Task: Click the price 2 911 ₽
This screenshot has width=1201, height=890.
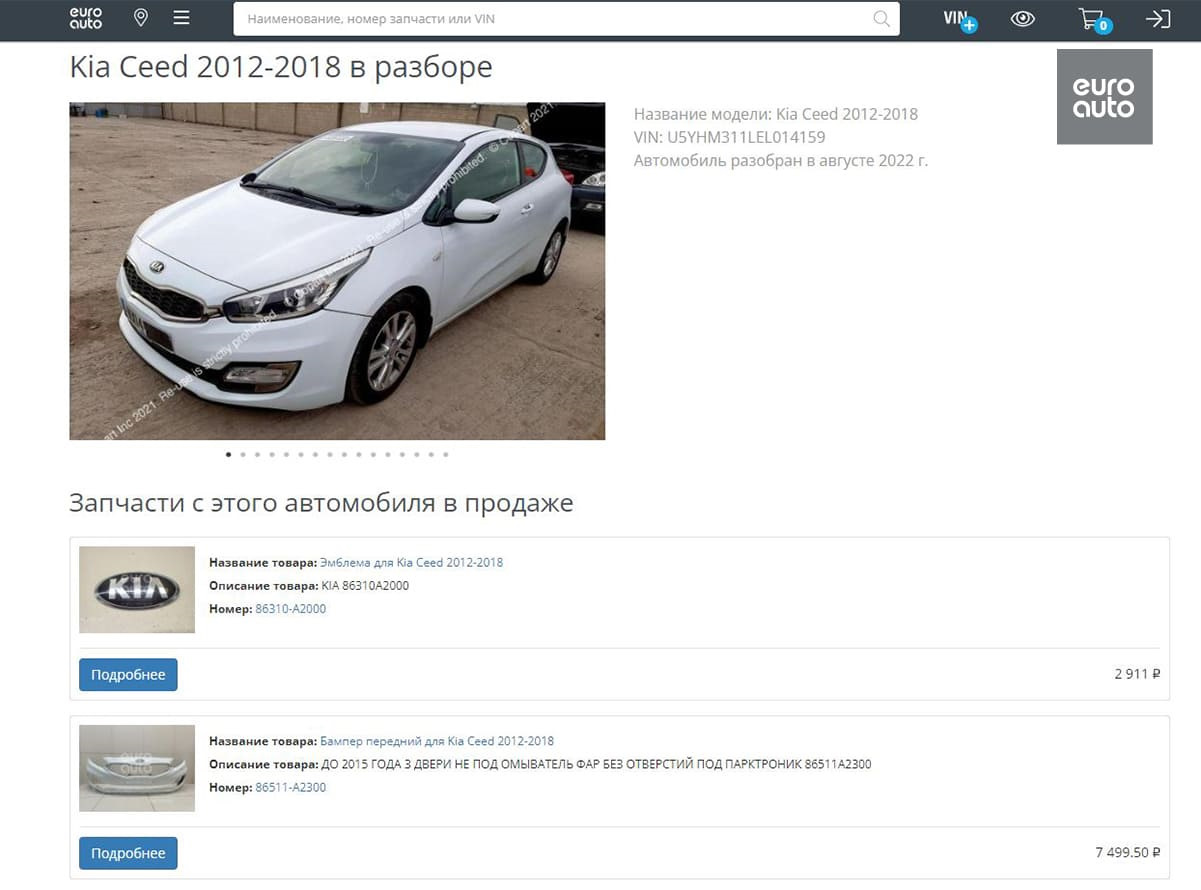Action: (x=1137, y=674)
